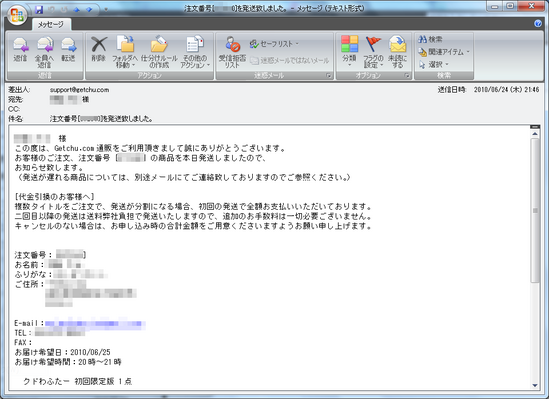Click the sender address support@getchu.com
Image resolution: width=549 pixels, height=399 pixels.
79,90
